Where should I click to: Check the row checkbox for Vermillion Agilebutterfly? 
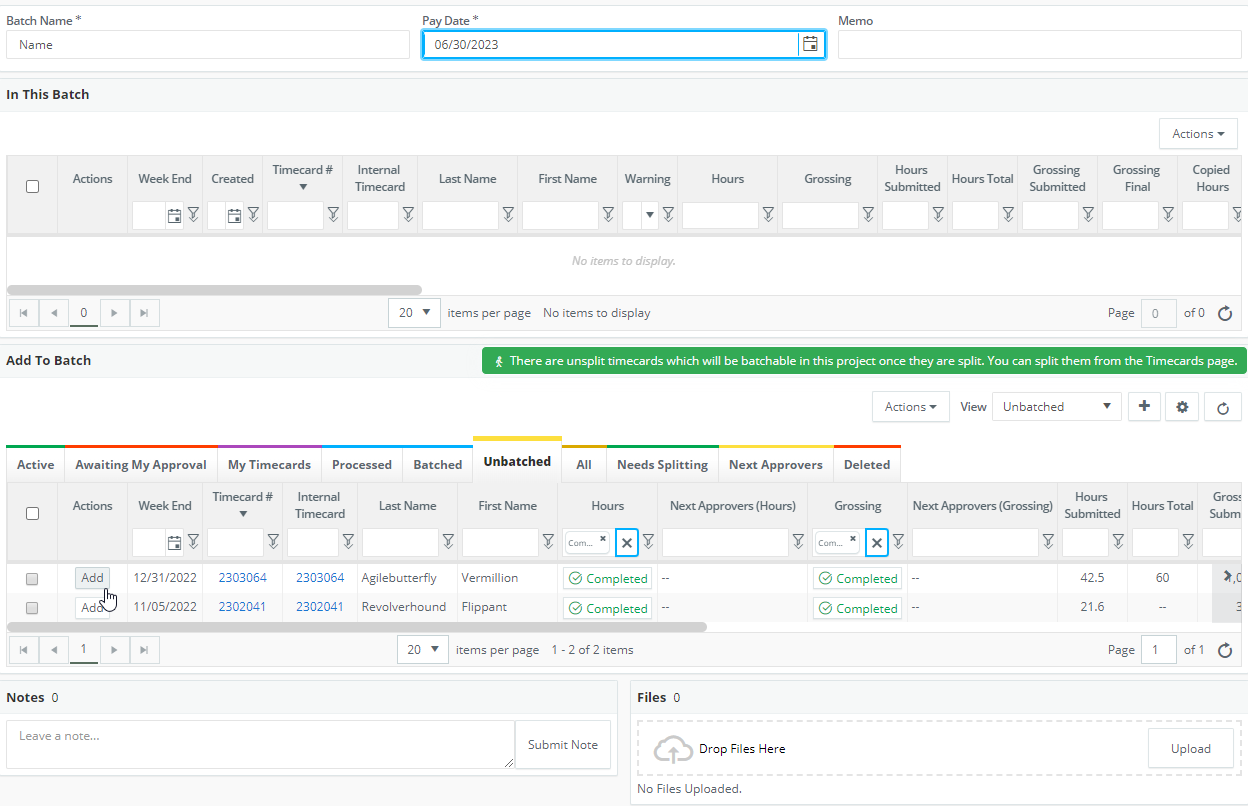[31, 578]
